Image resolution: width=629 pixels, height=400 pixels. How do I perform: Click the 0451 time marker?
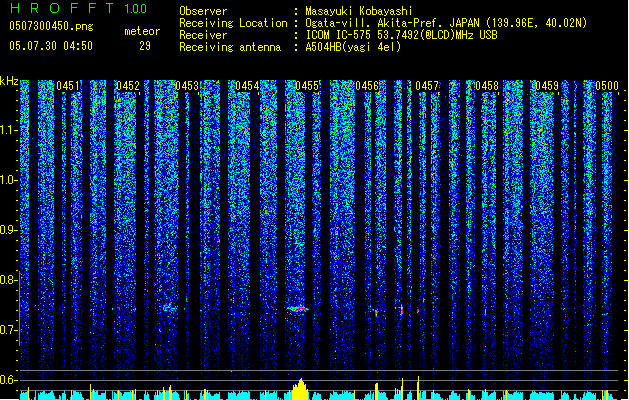[x=68, y=85]
